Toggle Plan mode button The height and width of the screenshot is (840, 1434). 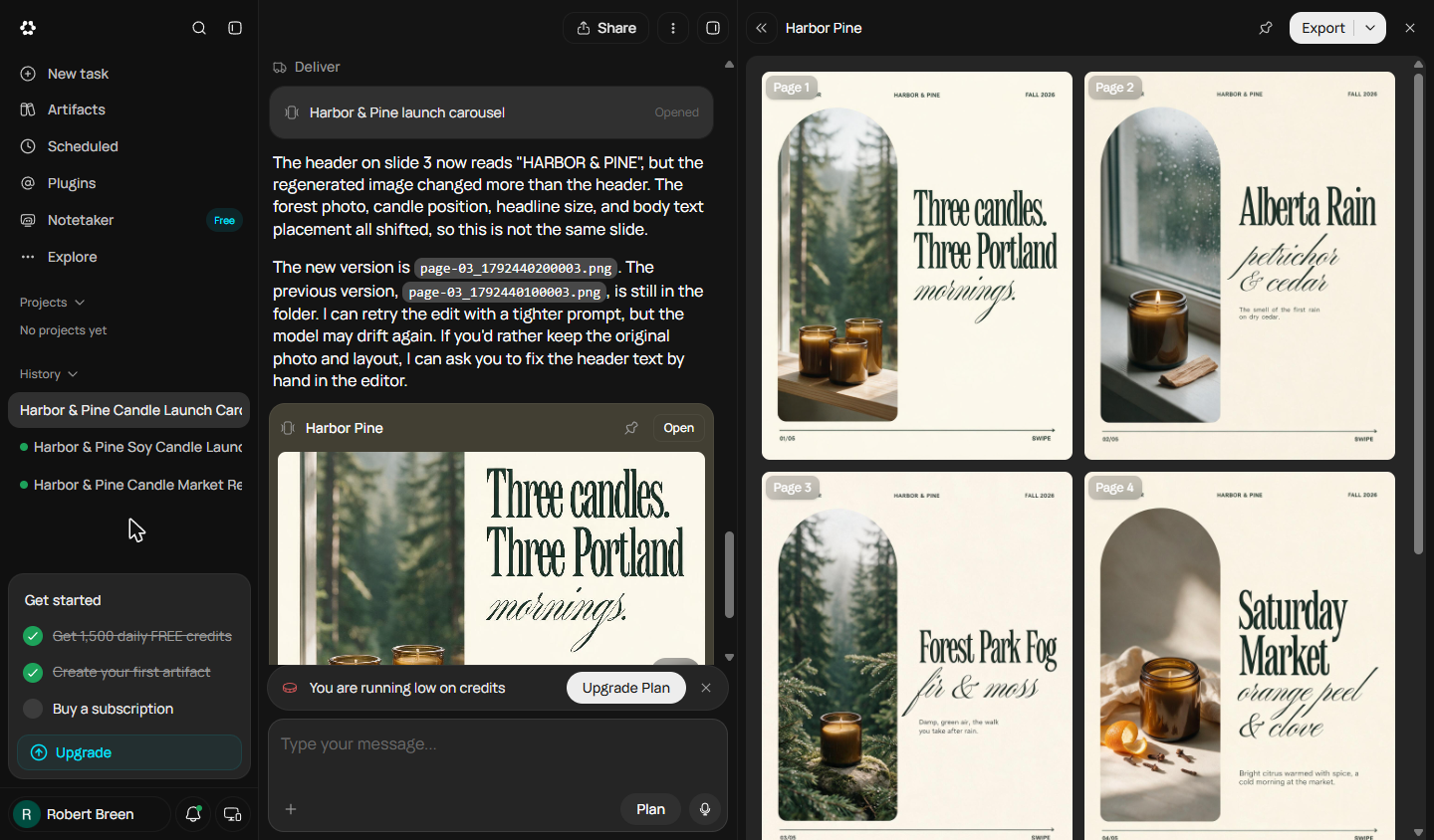650,809
